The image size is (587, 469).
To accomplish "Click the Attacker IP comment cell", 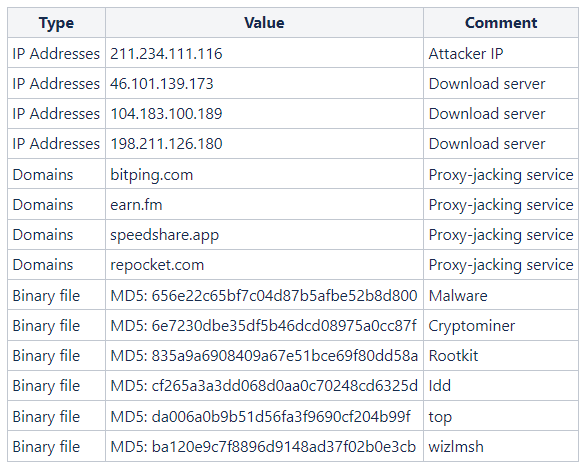I will [x=501, y=53].
